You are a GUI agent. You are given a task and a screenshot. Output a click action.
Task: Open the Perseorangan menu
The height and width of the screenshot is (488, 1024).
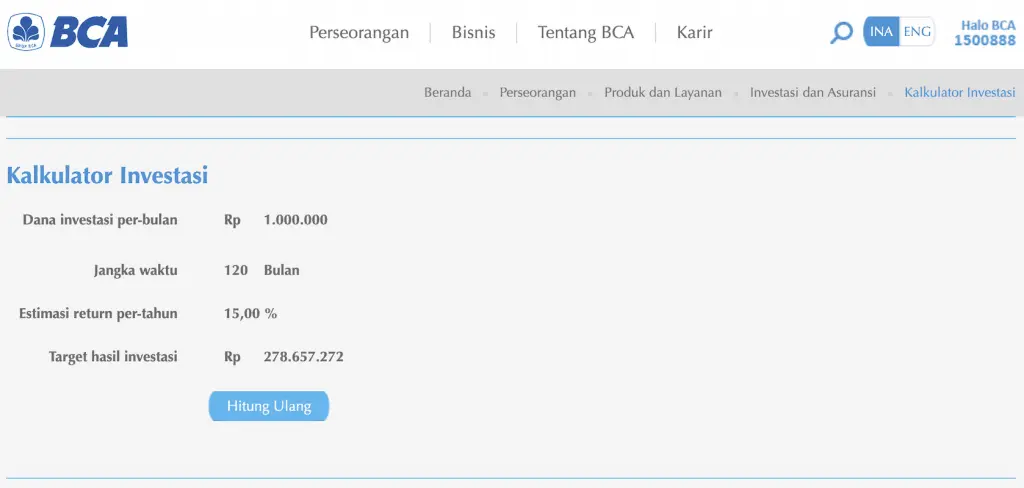(359, 32)
